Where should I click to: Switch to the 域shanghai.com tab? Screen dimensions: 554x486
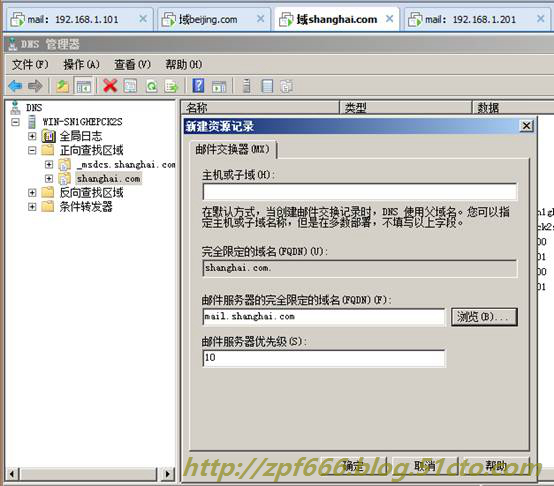pos(337,19)
